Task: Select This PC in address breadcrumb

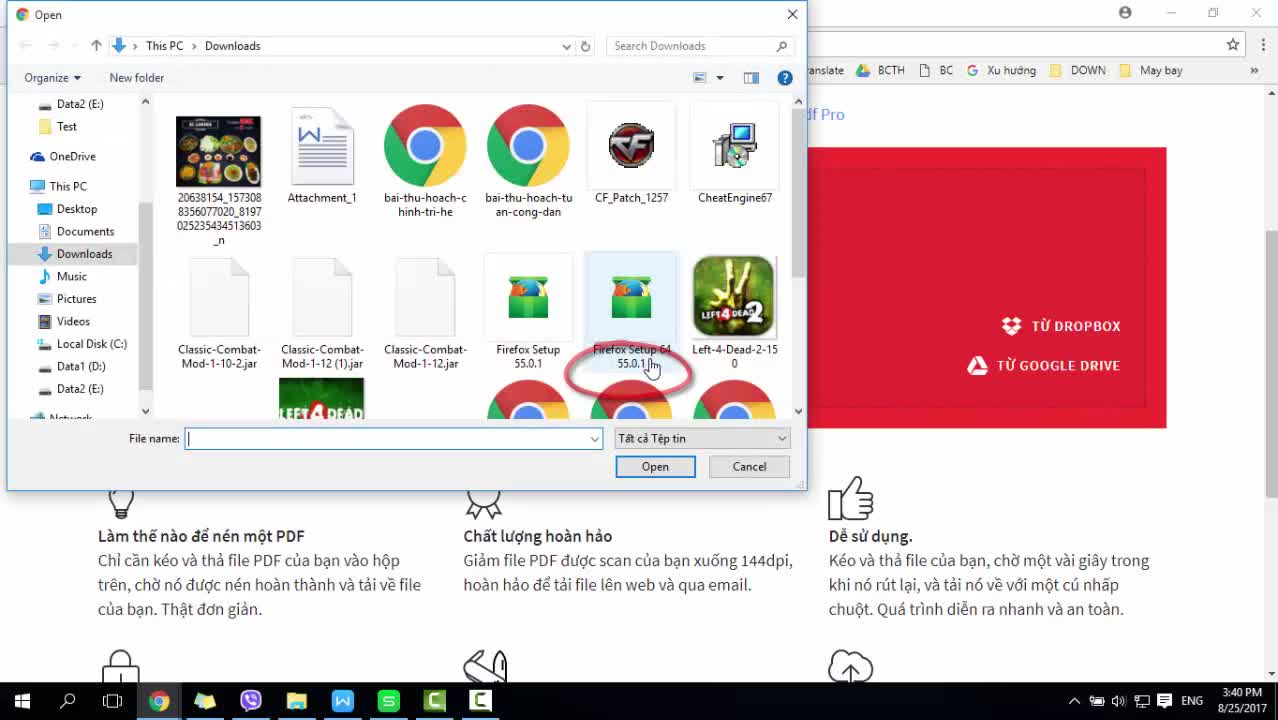Action: [164, 46]
